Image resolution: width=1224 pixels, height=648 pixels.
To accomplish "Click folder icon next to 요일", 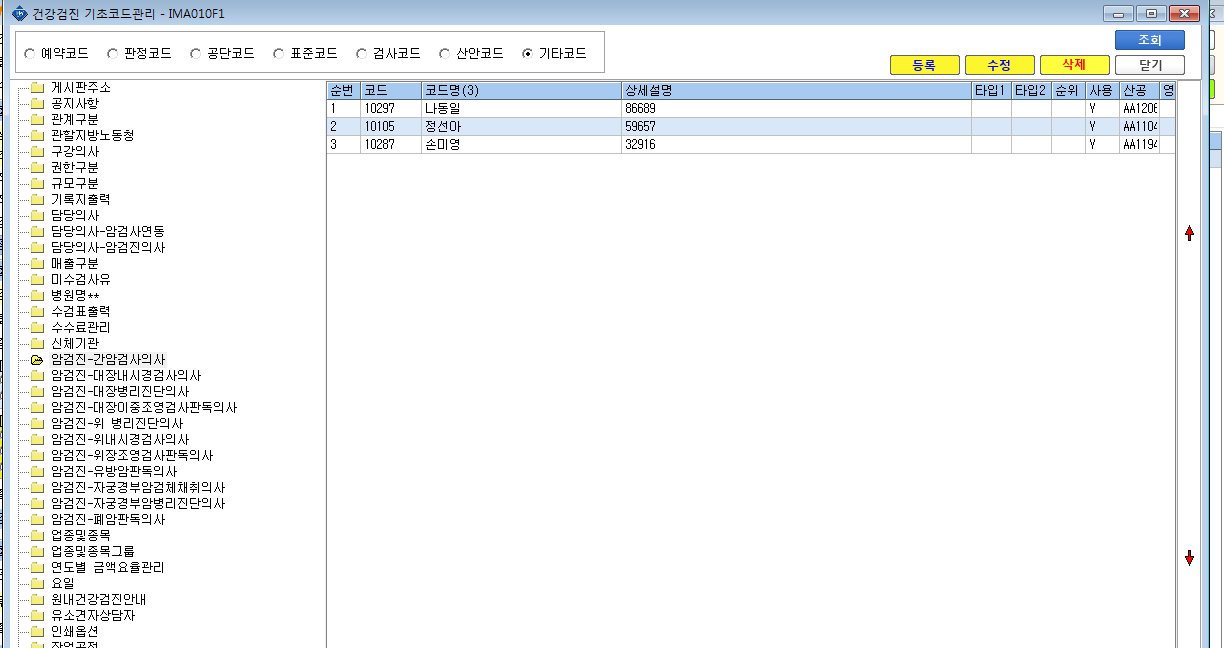I will click(38, 584).
